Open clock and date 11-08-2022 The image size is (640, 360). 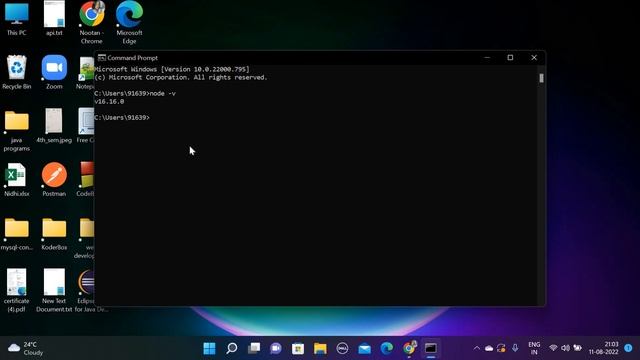tap(603, 348)
